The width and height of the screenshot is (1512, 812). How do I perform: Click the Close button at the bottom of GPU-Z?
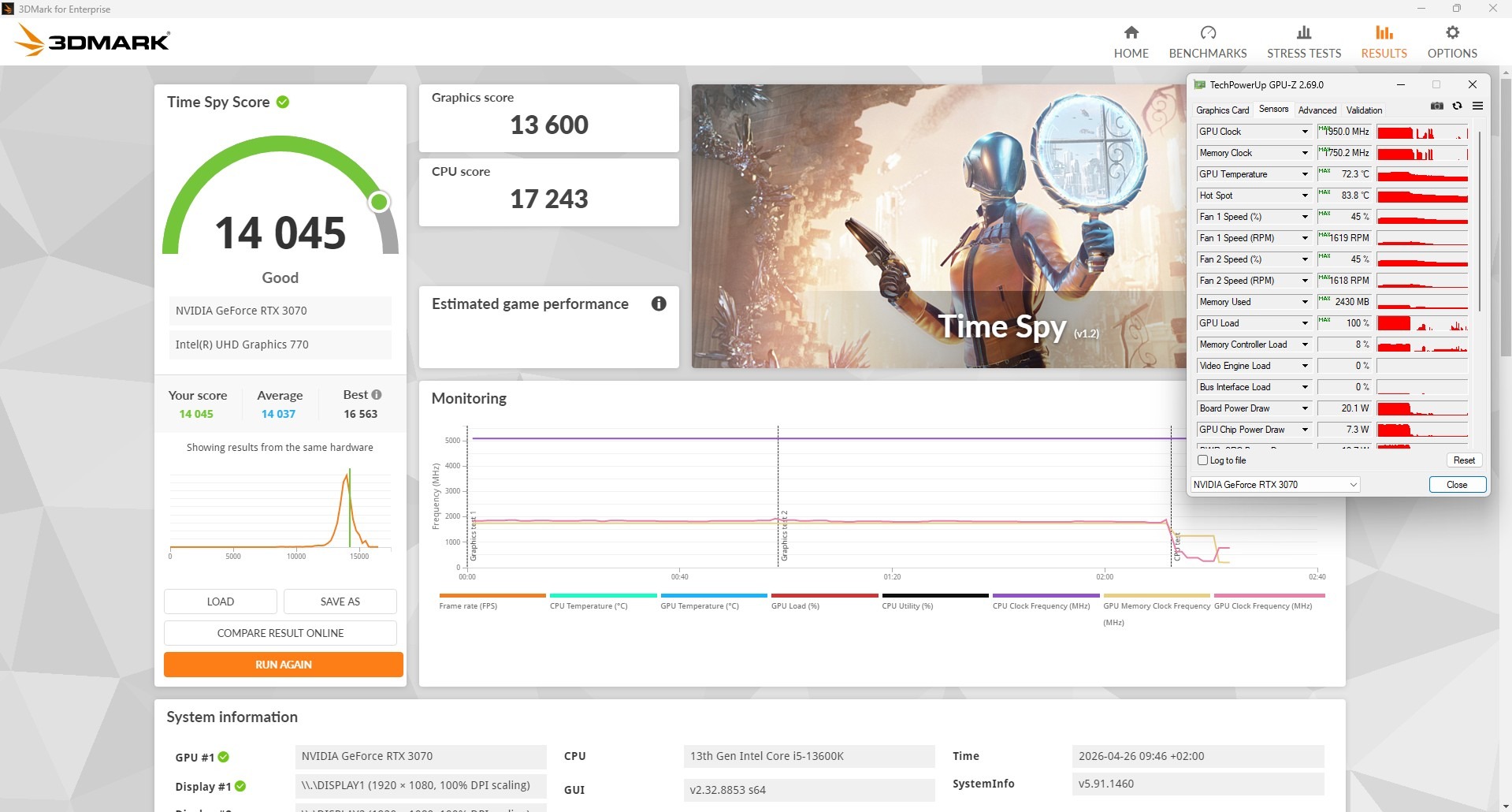point(1457,485)
